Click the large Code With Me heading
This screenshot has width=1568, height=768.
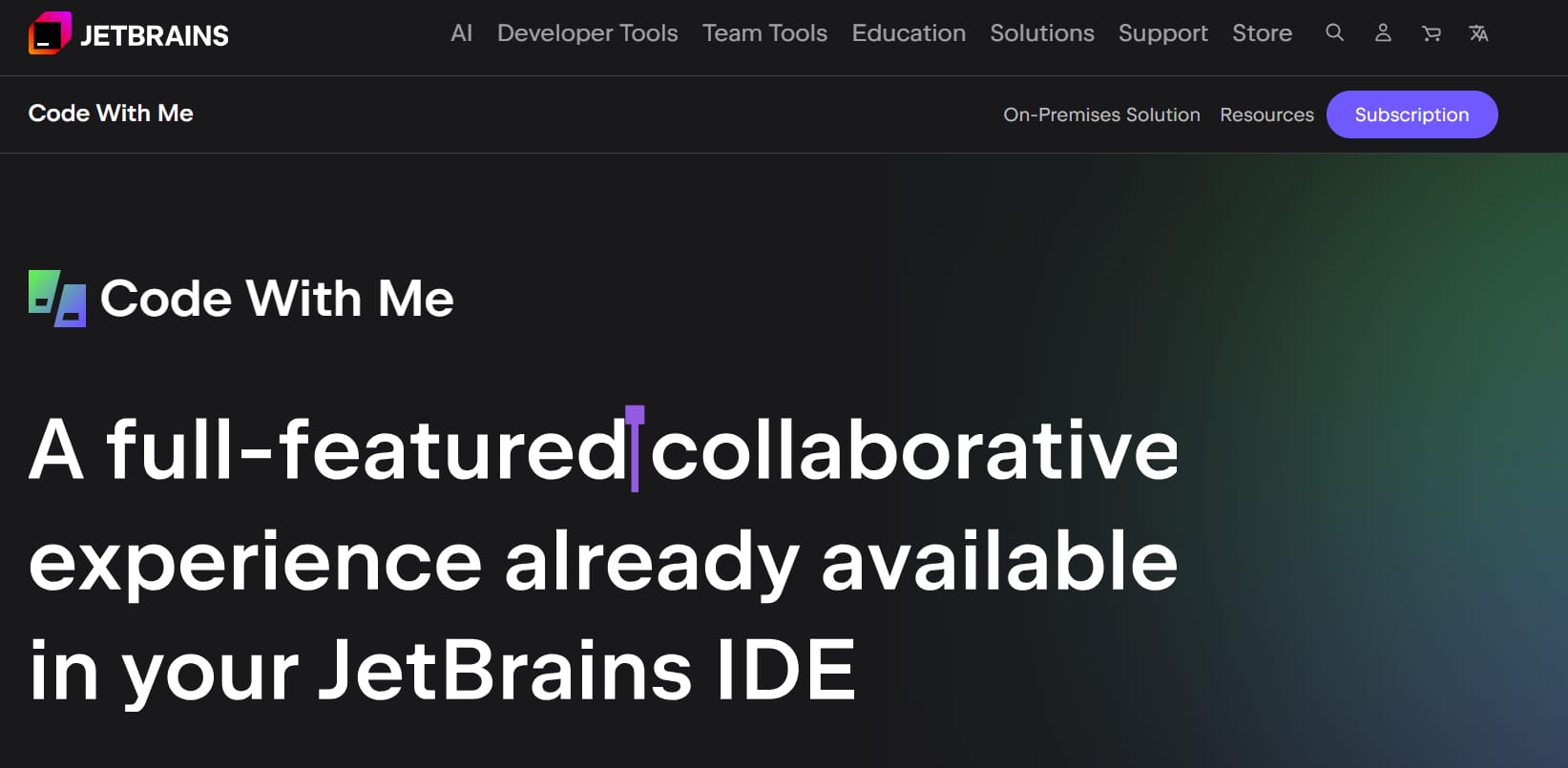tap(277, 299)
